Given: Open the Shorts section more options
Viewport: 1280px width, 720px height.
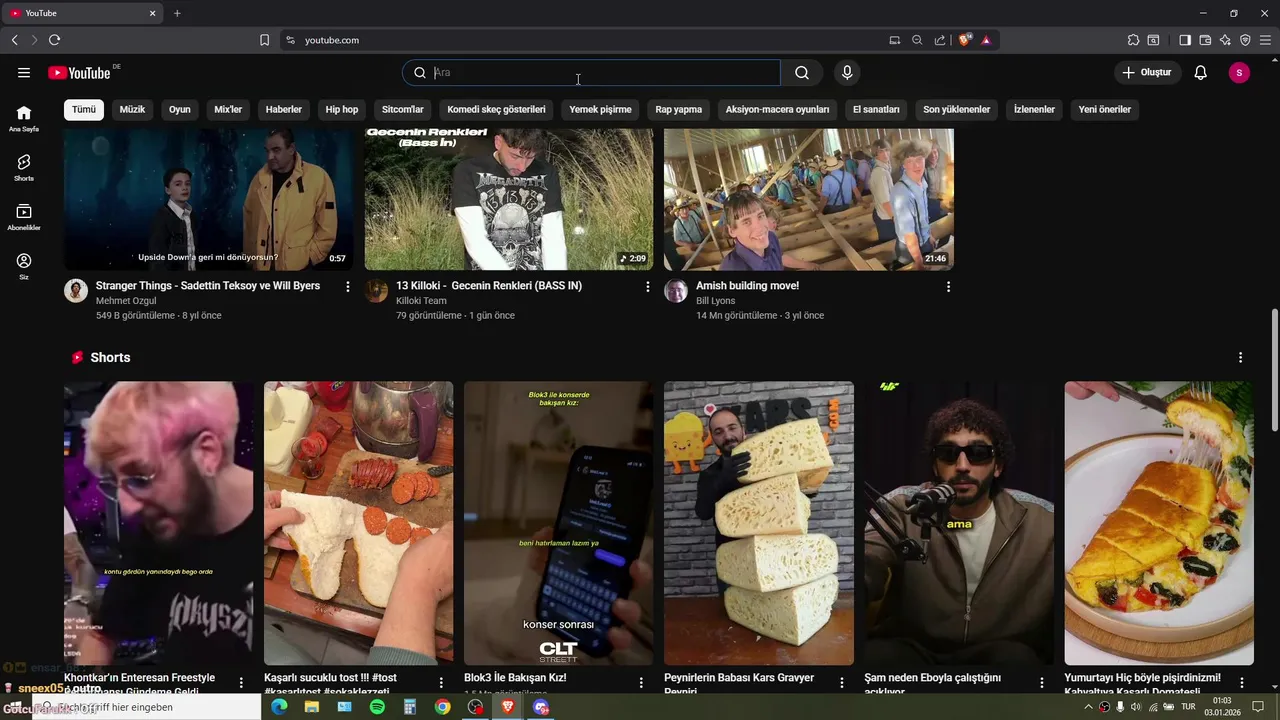Looking at the screenshot, I should click(x=1240, y=357).
